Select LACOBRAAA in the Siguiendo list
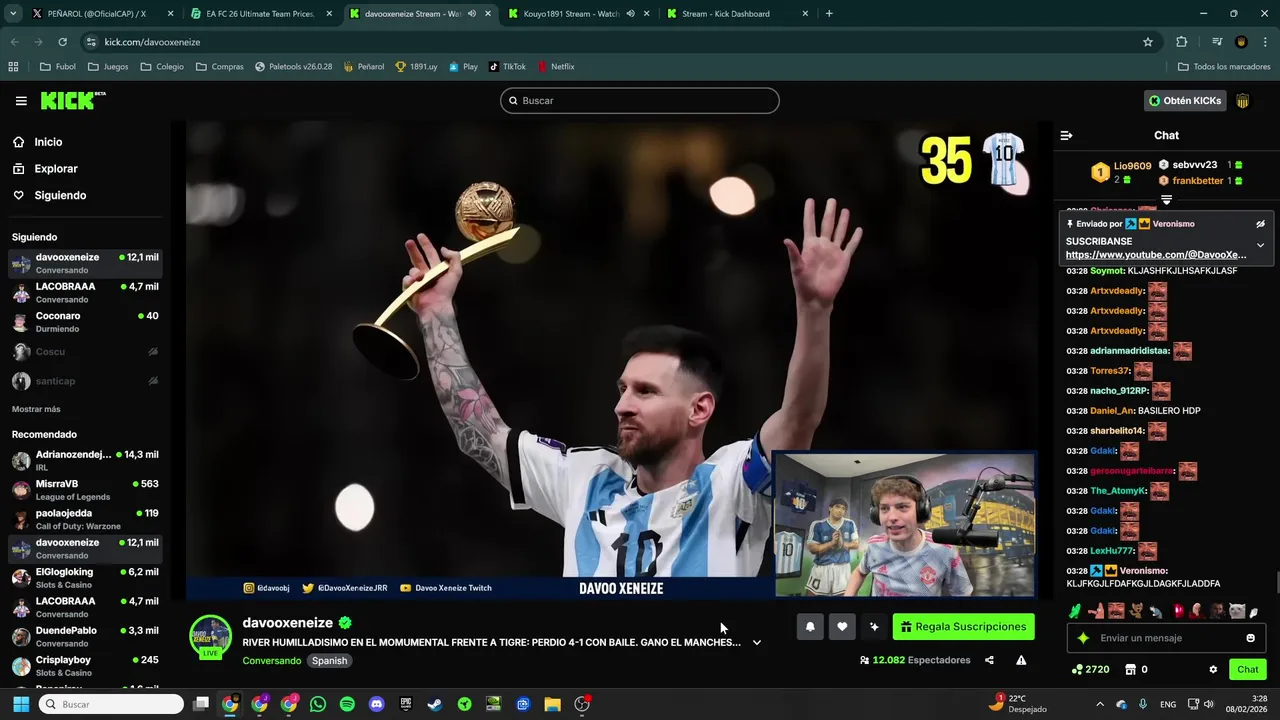 pos(84,292)
